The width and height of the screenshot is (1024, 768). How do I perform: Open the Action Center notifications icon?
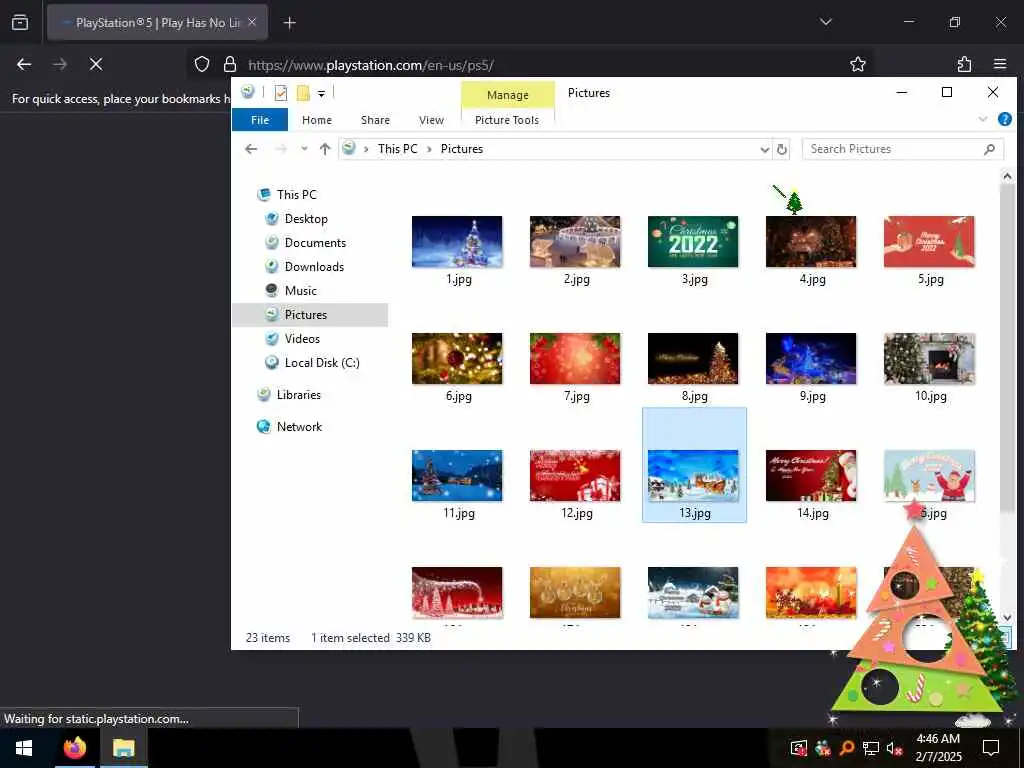[991, 748]
